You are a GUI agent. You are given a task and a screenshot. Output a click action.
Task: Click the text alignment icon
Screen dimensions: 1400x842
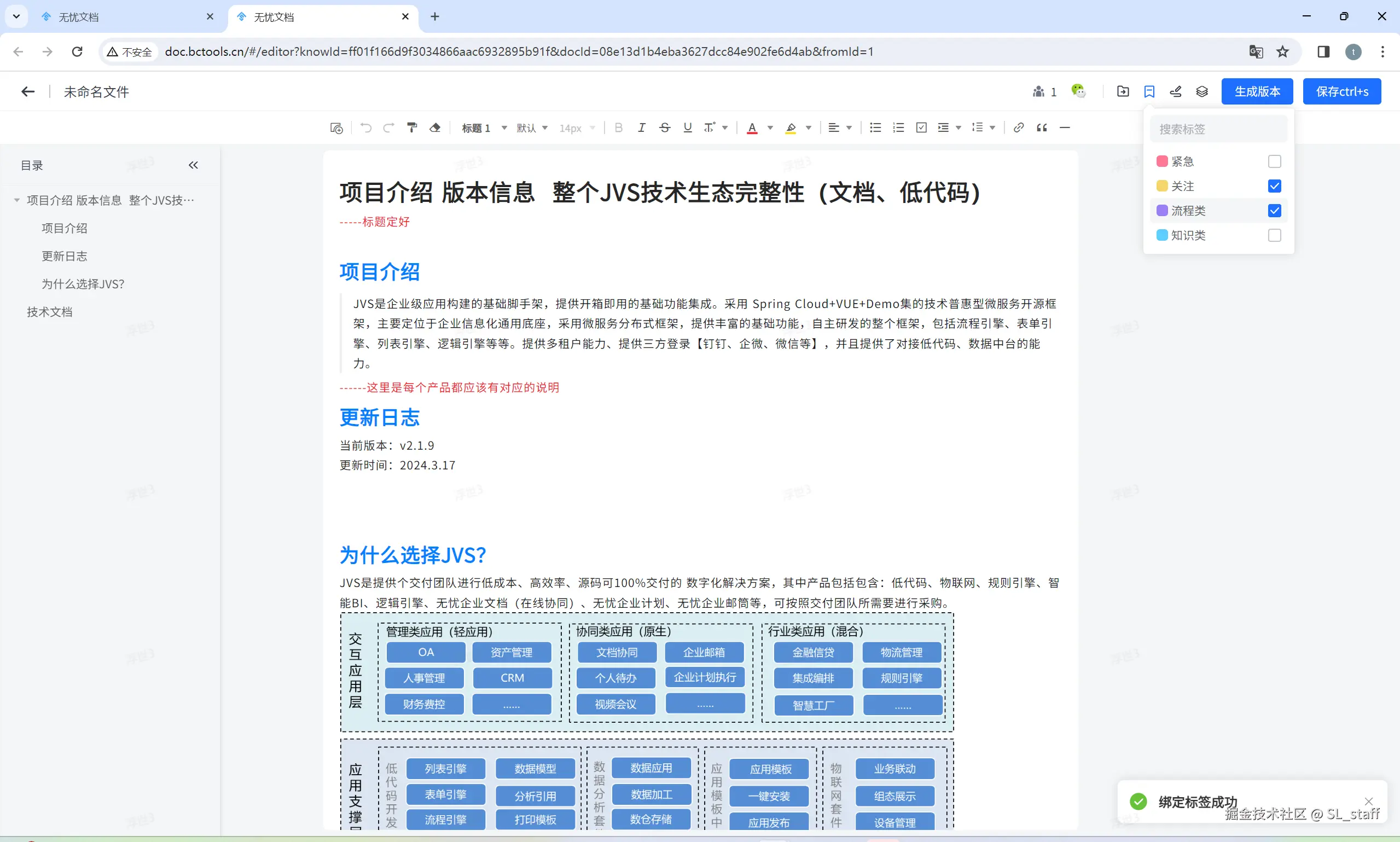[833, 127]
